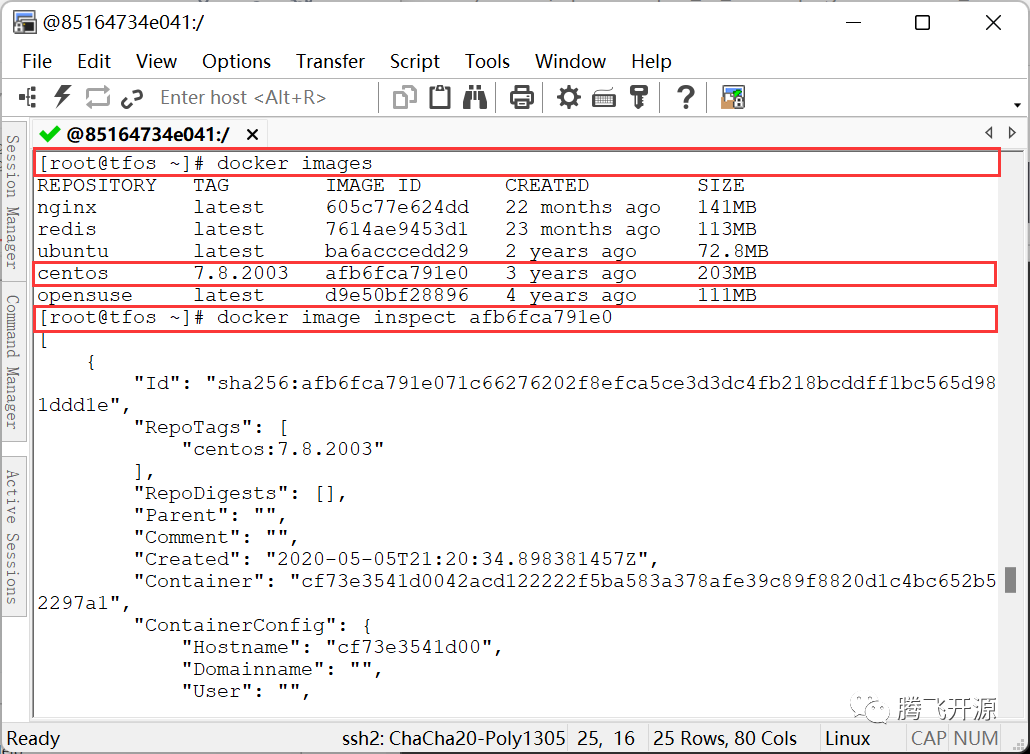This screenshot has height=754, width=1030.
Task: Click the Reconnect arrows icon
Action: 97,98
